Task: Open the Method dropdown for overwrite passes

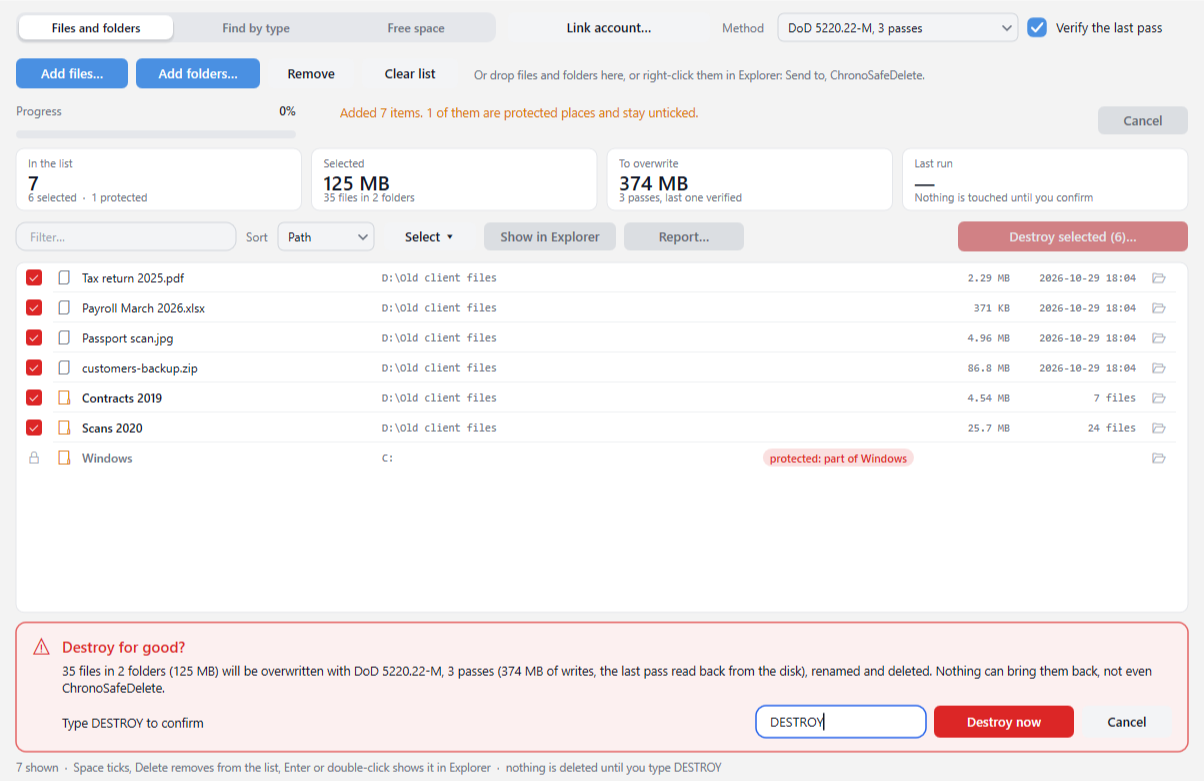Action: pos(898,28)
